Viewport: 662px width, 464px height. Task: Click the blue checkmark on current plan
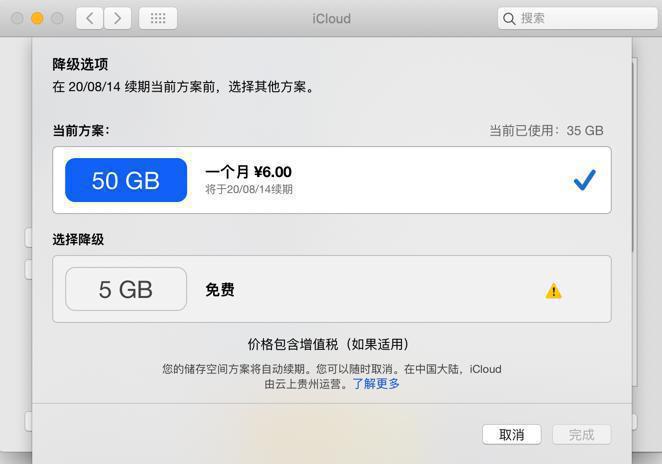click(585, 180)
